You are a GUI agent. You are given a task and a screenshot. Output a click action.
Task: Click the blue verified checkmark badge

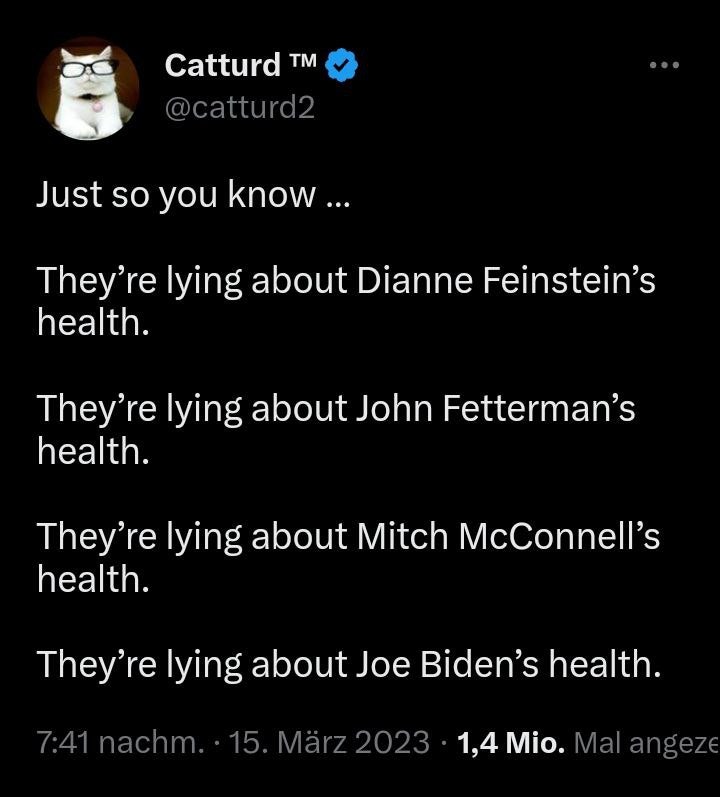pyautogui.click(x=344, y=66)
